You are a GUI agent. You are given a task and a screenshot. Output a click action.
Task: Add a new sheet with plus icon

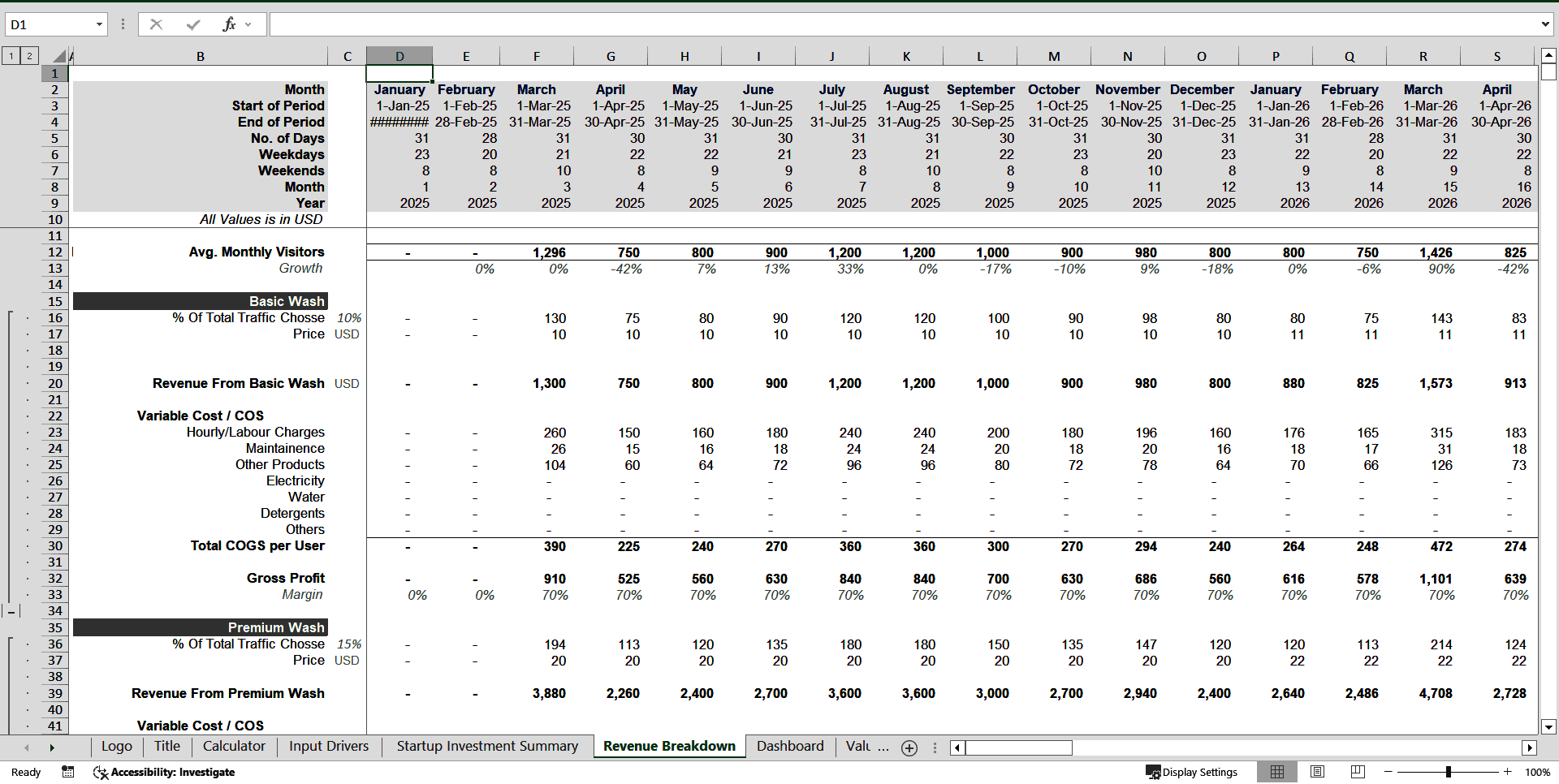point(909,747)
